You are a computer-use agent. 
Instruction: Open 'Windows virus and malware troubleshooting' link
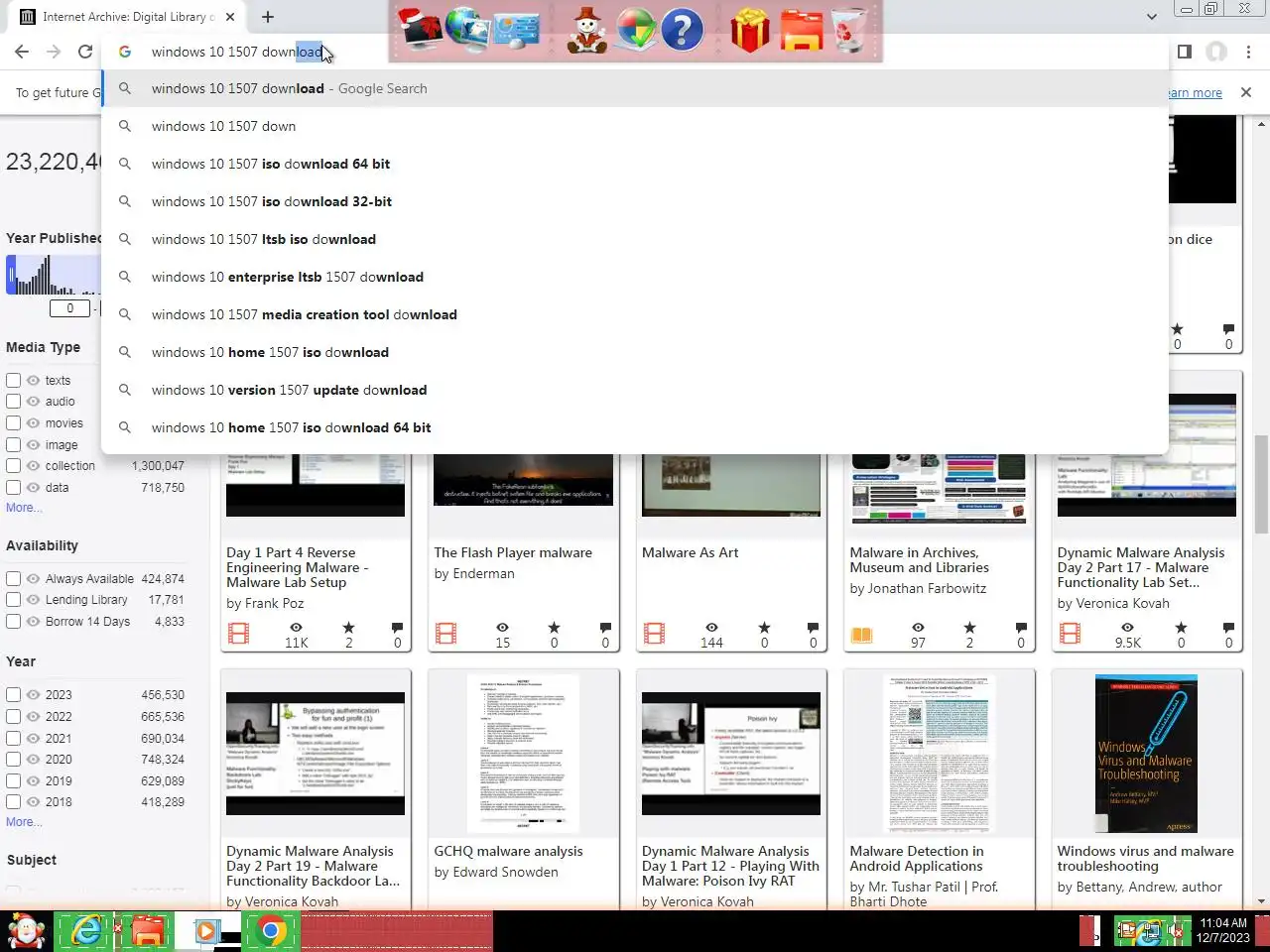point(1146,859)
